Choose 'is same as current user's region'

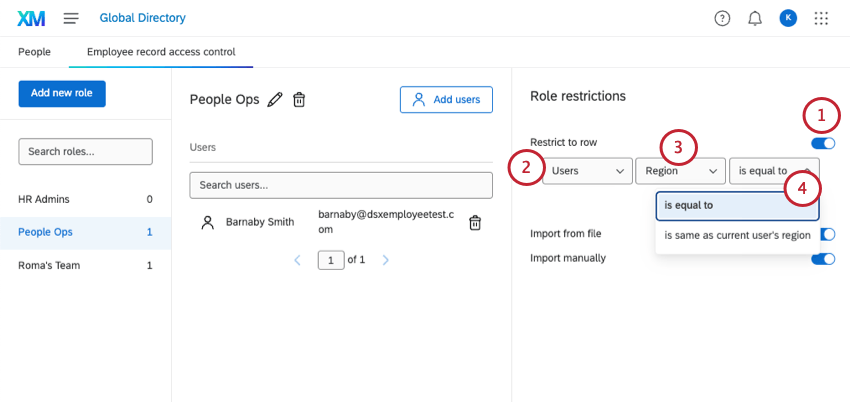(x=737, y=235)
